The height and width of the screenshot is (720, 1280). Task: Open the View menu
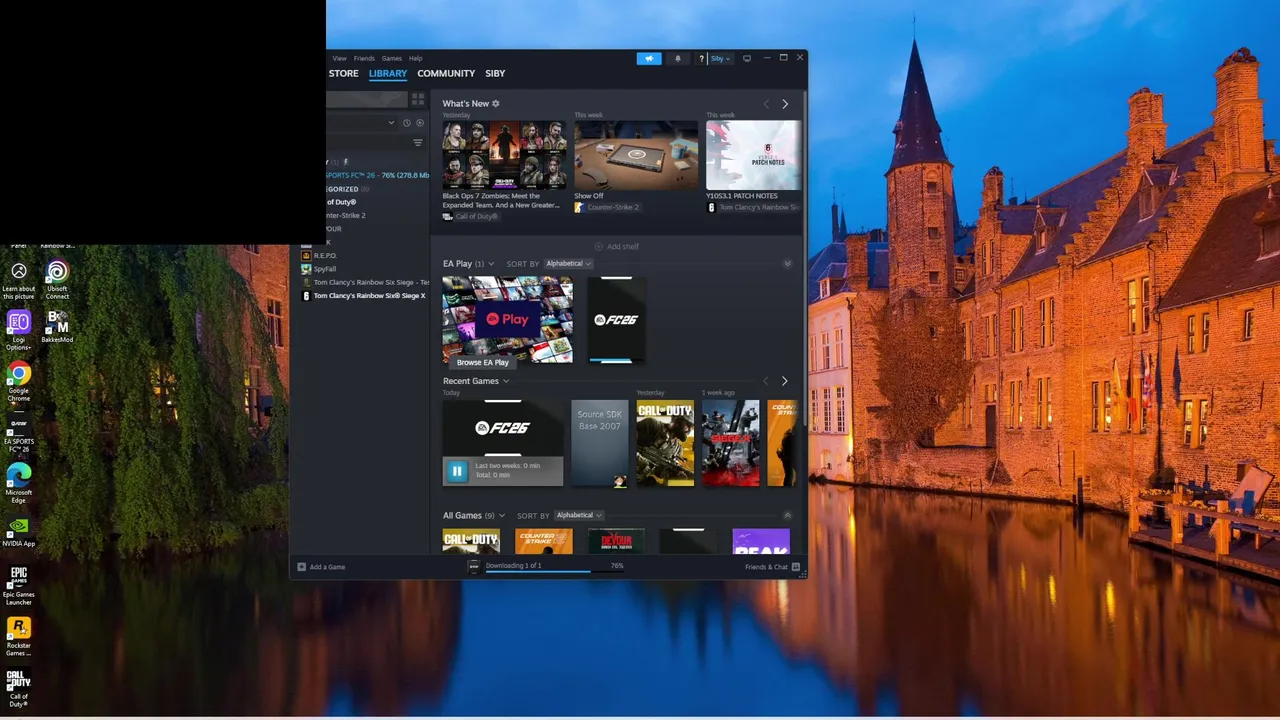coord(340,58)
